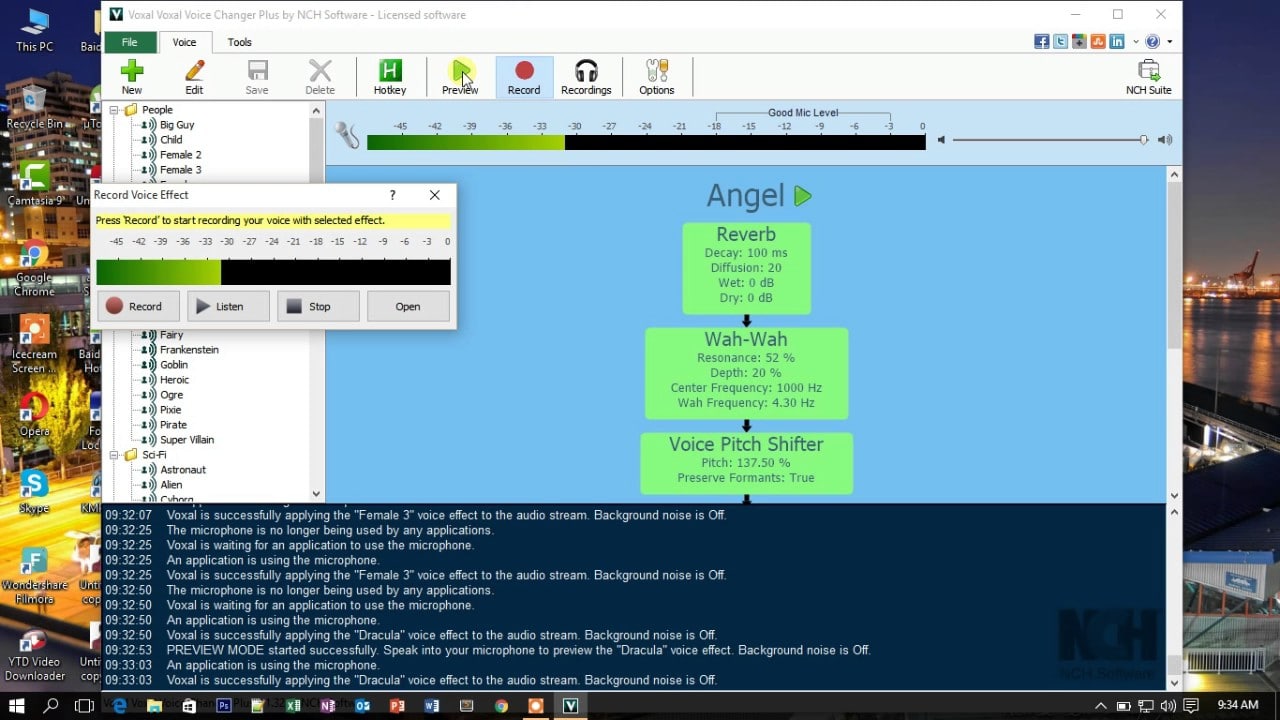This screenshot has height=720, width=1280.
Task: Click the Save floppy disk icon
Action: pos(257,77)
